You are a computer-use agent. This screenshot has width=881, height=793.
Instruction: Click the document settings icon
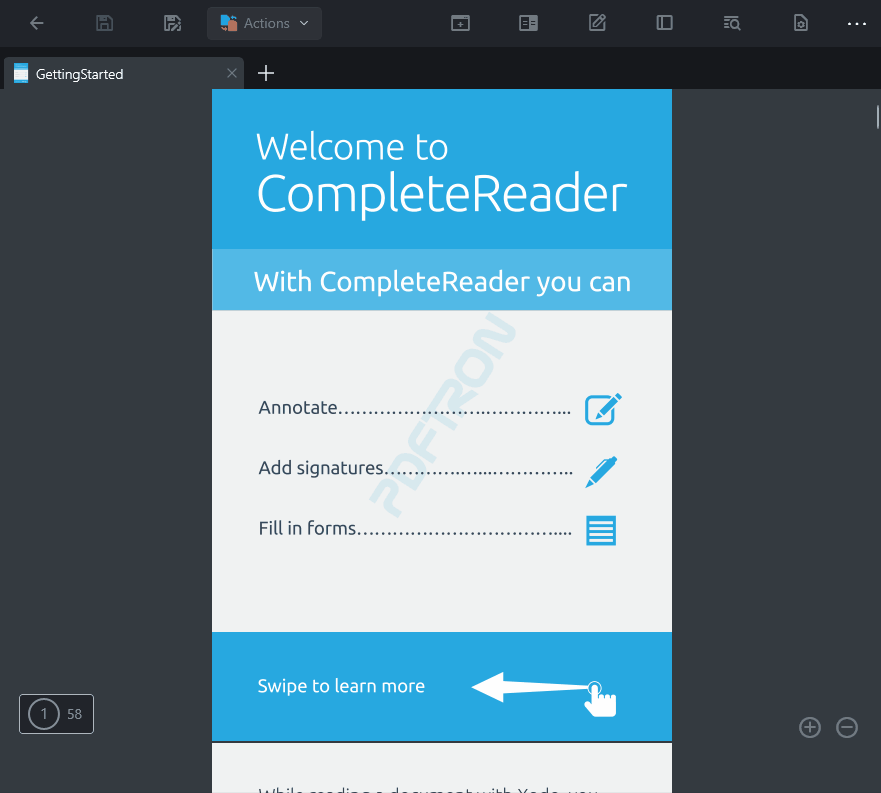800,23
